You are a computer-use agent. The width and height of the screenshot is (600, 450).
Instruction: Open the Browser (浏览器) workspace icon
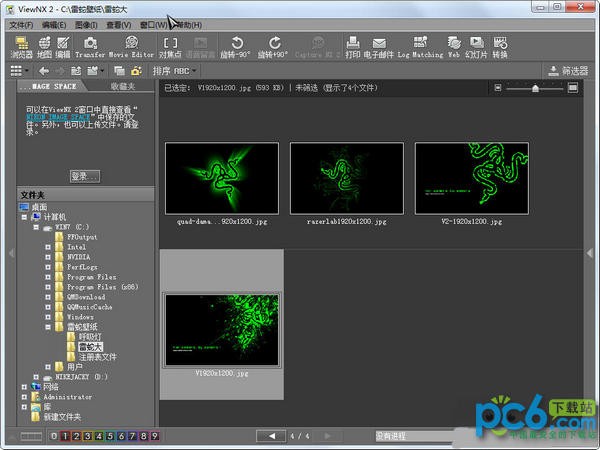click(x=22, y=47)
